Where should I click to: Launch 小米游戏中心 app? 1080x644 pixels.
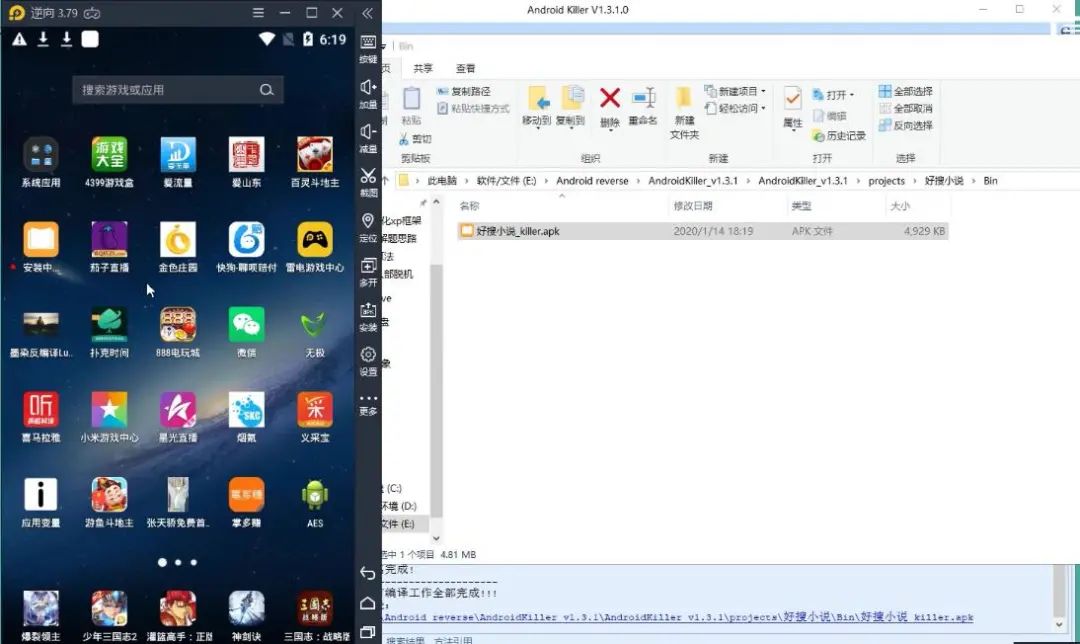tap(109, 409)
